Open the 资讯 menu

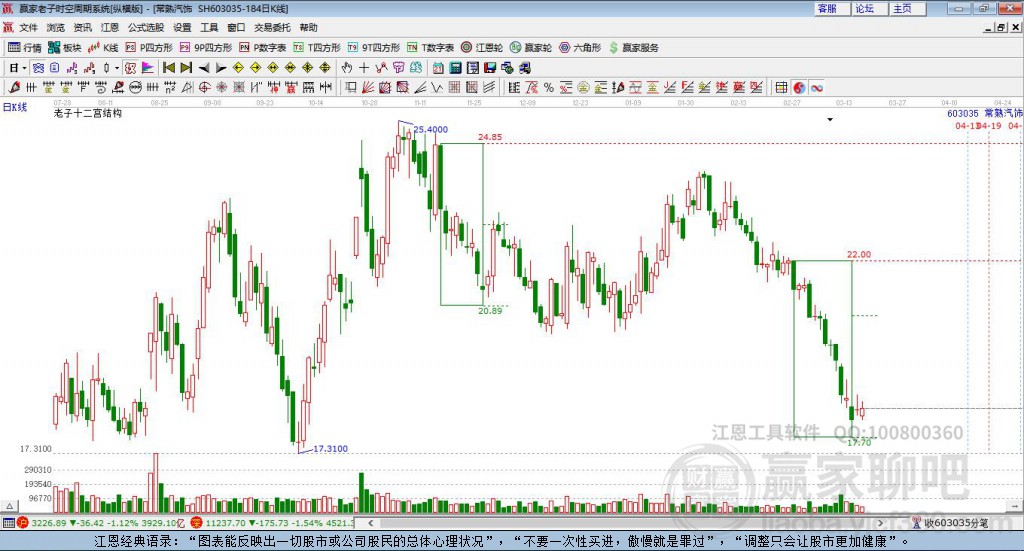coord(82,27)
